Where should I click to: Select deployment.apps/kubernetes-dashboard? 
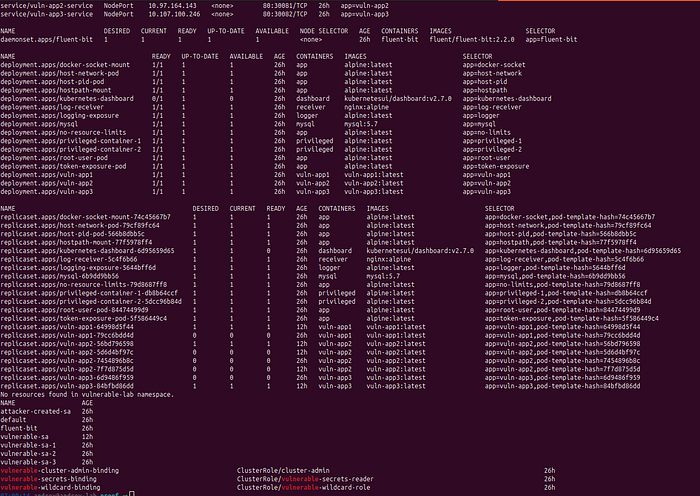tap(67, 99)
